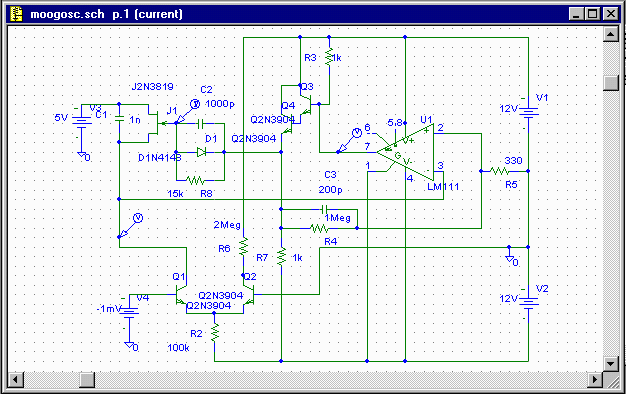
Task: Click the schematic document icon in title bar
Action: pos(17,14)
